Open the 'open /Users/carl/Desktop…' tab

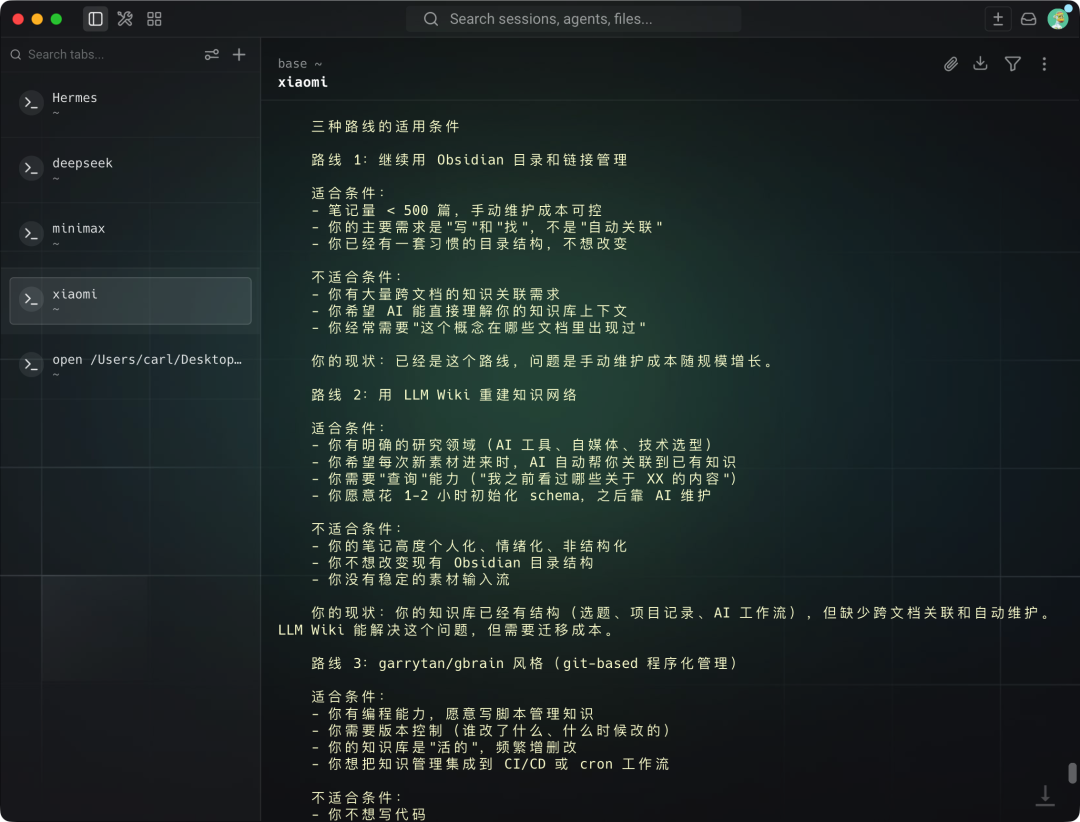(x=130, y=365)
